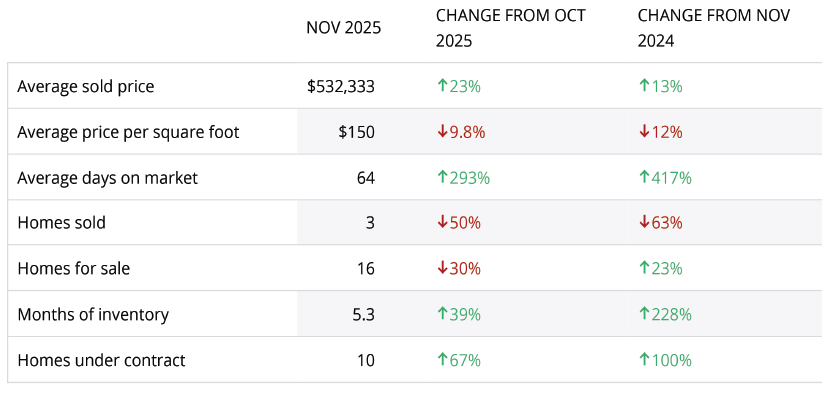Image resolution: width=822 pixels, height=400 pixels.
Task: Click the NOV 2025 column header
Action: pyautogui.click(x=343, y=28)
